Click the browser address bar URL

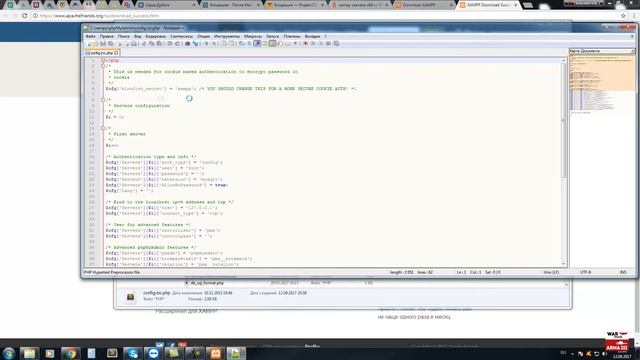[x=99, y=16]
